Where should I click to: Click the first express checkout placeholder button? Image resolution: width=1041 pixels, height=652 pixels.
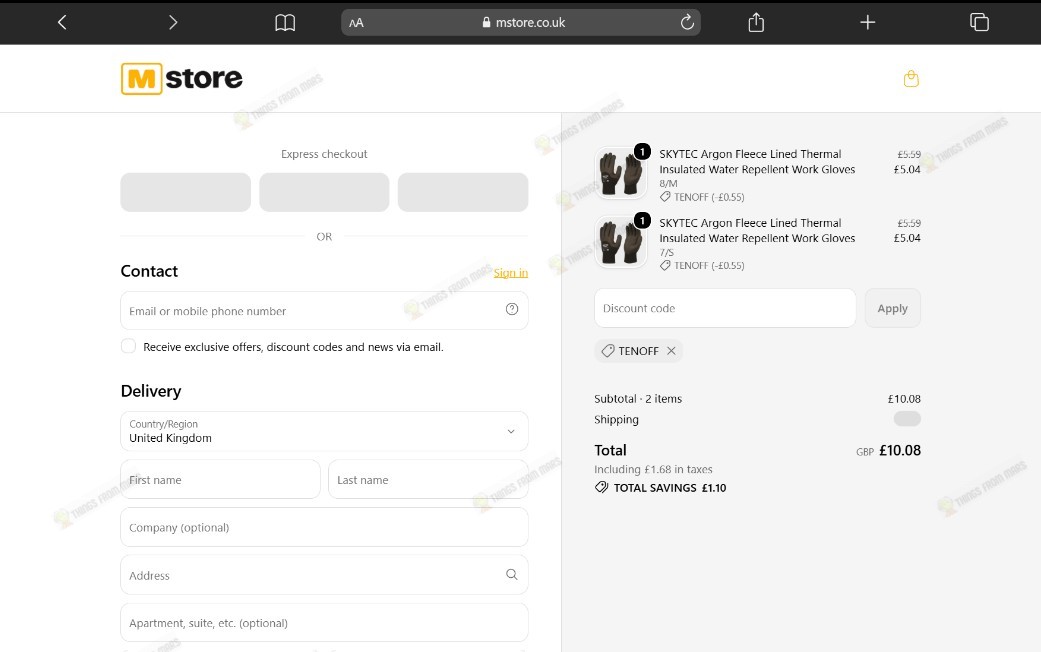pos(185,192)
